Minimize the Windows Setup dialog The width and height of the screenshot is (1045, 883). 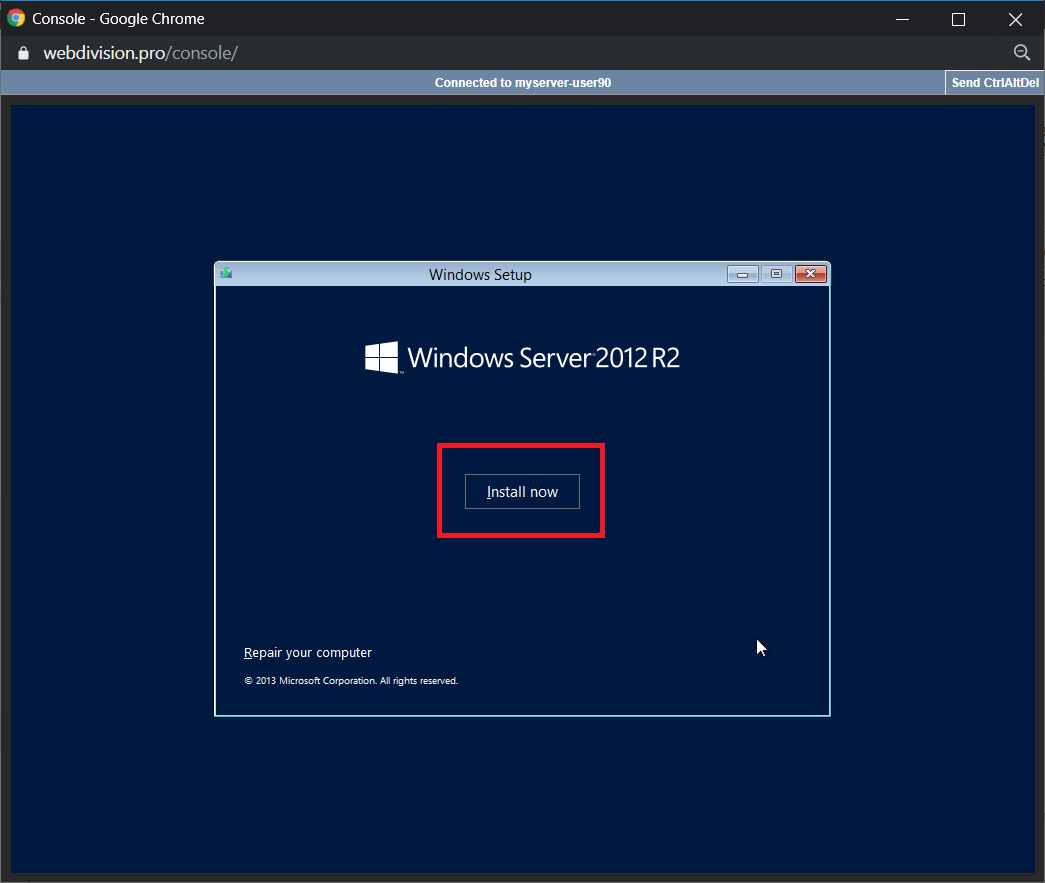(x=742, y=274)
